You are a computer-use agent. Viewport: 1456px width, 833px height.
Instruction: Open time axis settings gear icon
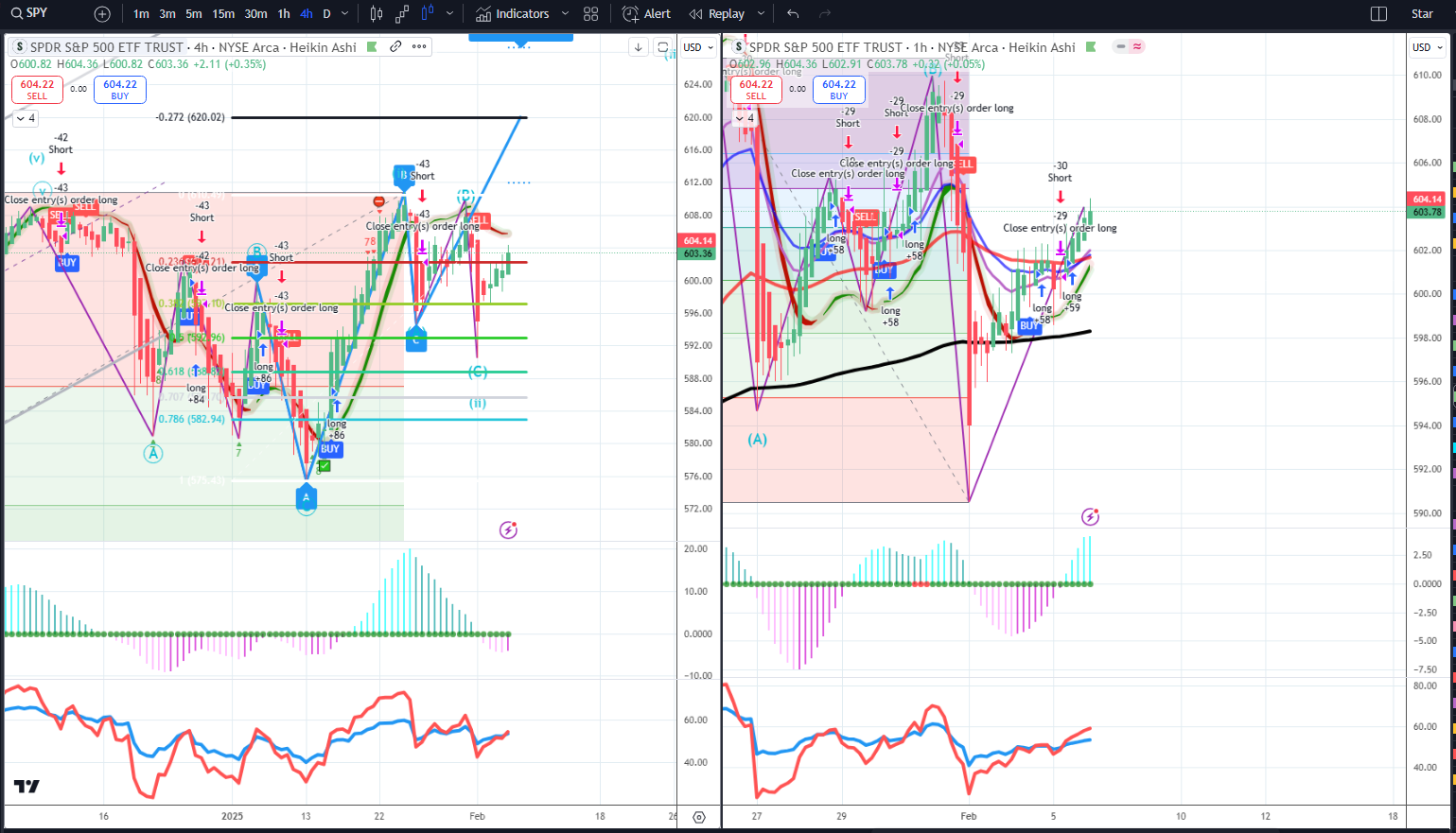pos(699,818)
